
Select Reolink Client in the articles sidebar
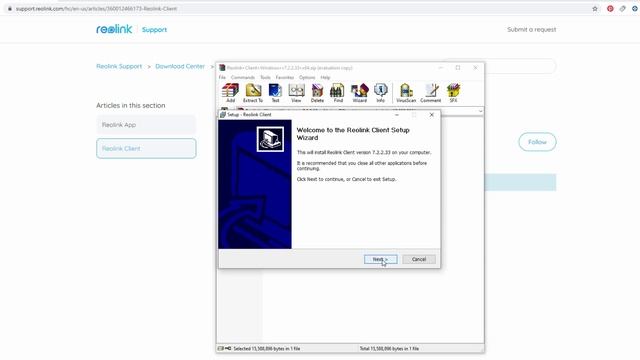146,149
